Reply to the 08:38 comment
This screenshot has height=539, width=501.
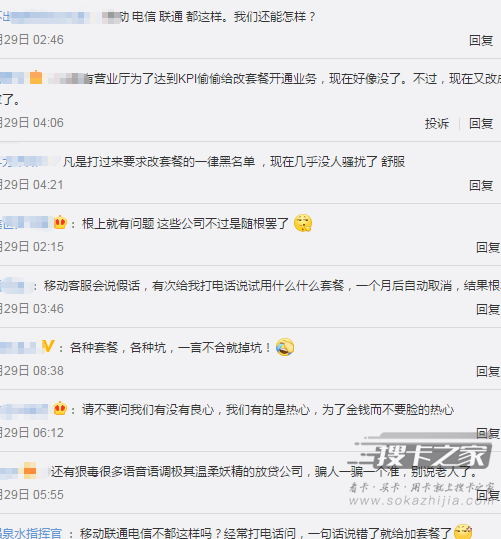coord(488,372)
